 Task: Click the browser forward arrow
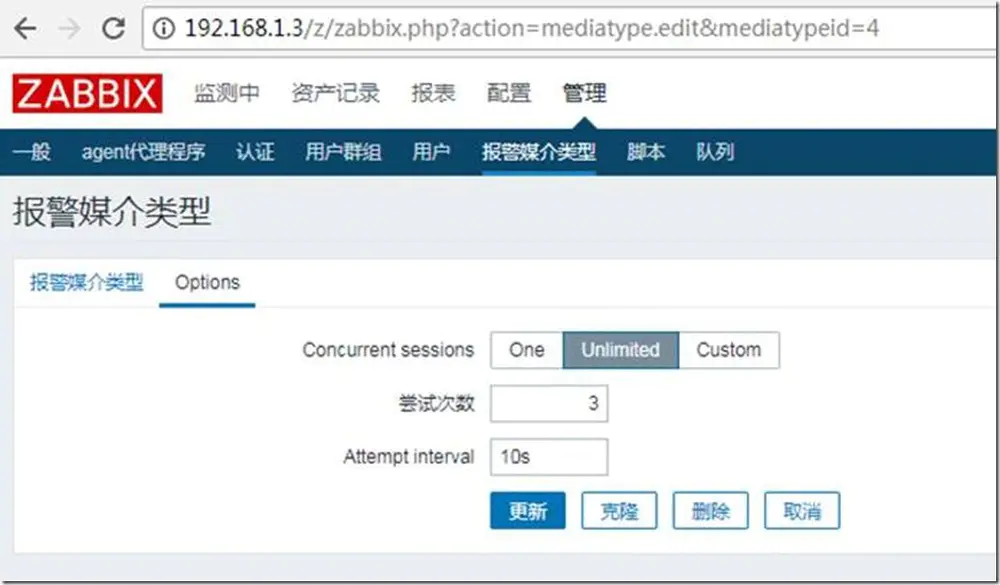[x=70, y=28]
